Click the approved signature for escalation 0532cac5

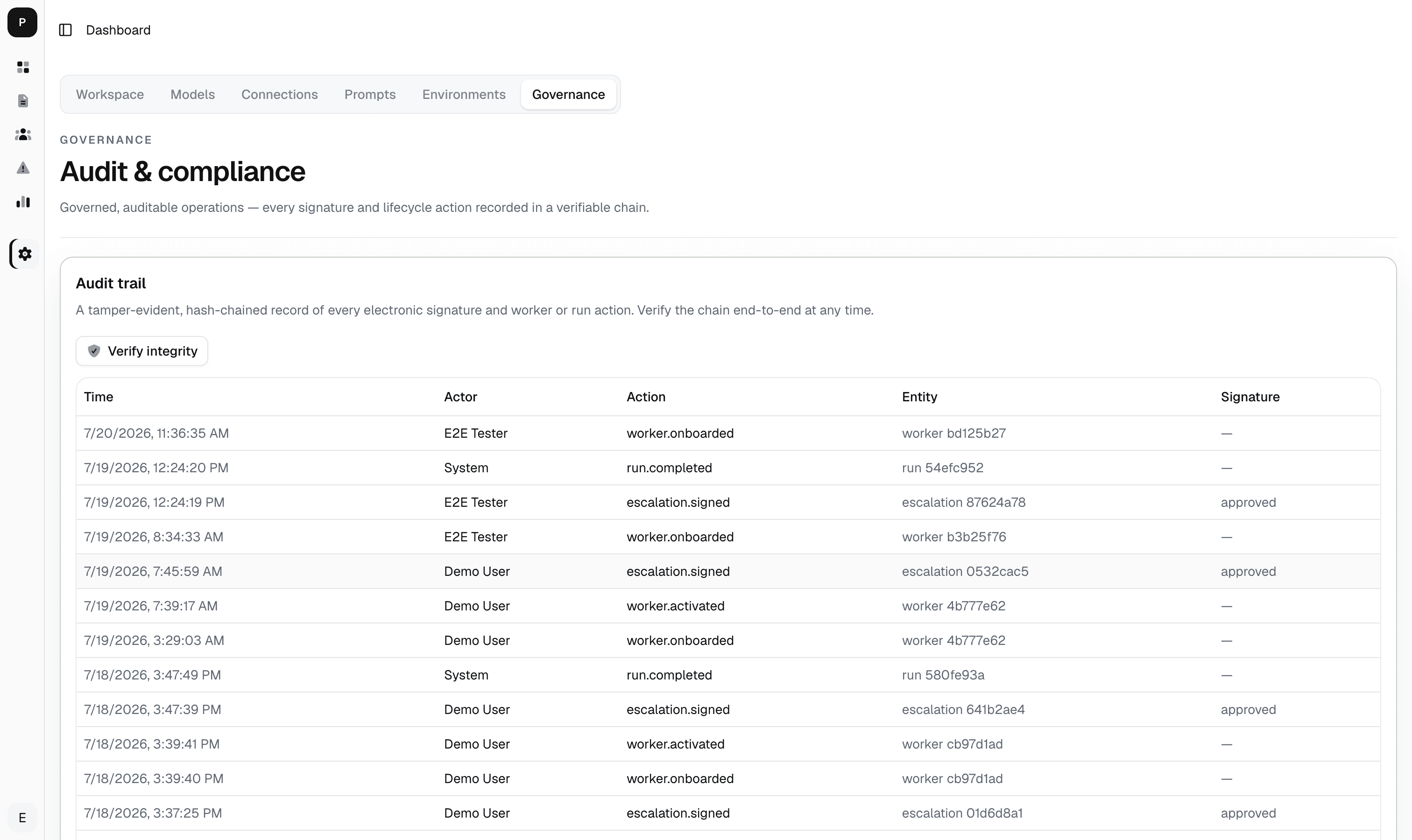click(1248, 571)
